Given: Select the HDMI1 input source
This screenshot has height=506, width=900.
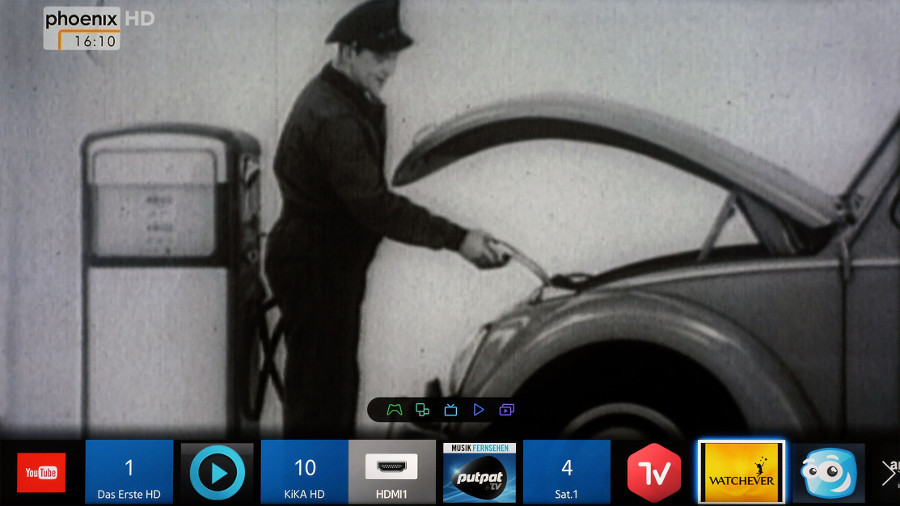Looking at the screenshot, I should [392, 472].
